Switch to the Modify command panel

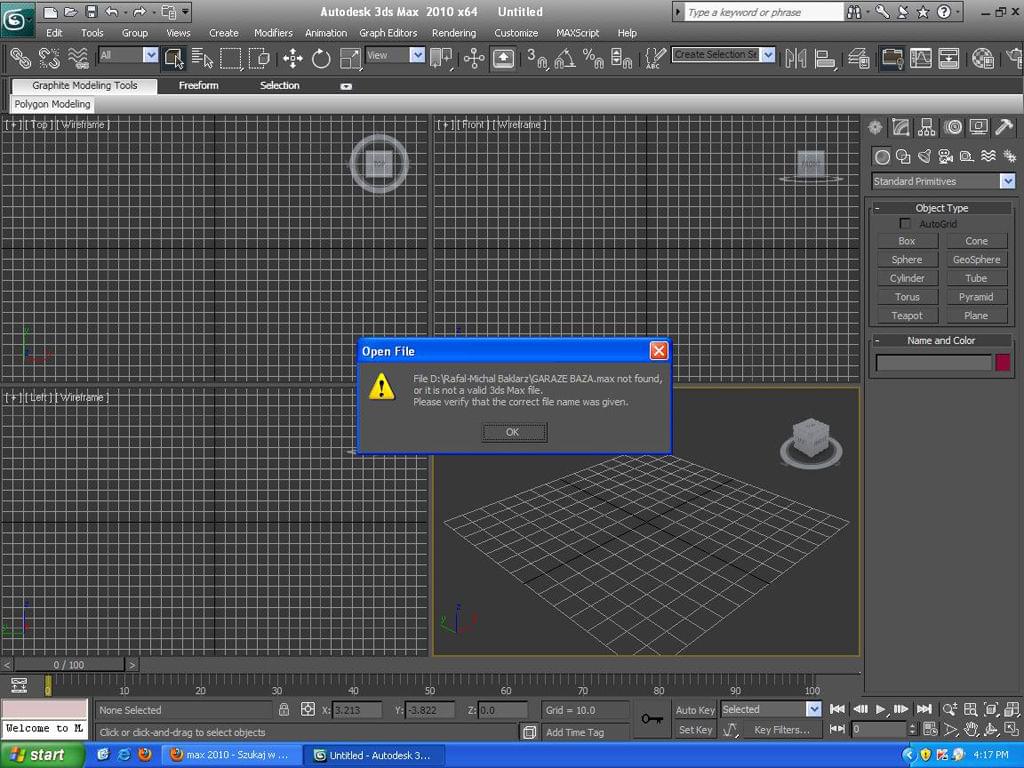tap(901, 127)
